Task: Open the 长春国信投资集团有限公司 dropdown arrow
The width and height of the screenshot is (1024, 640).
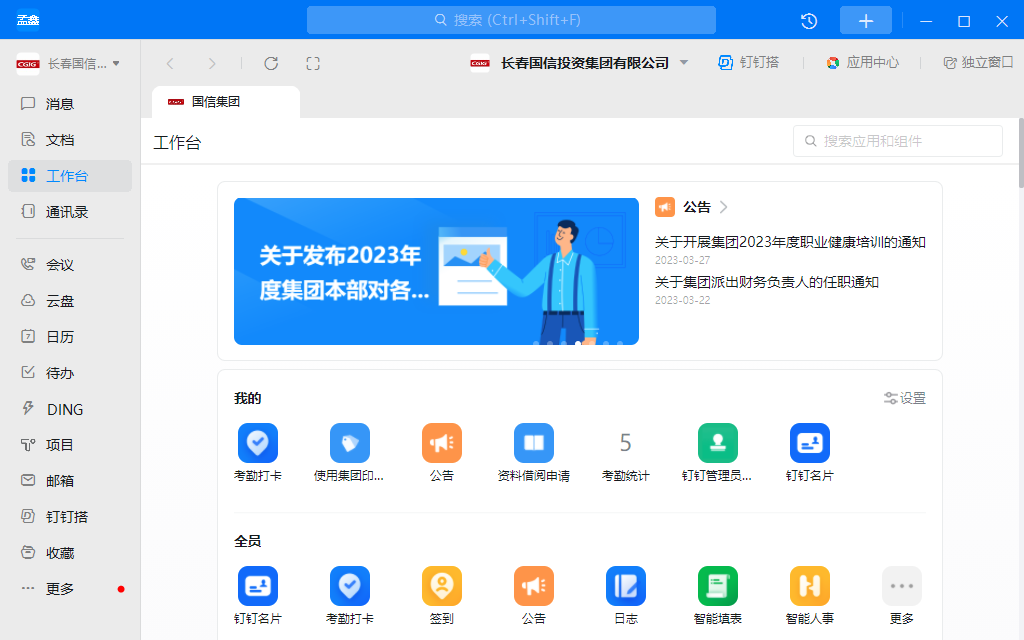Action: point(684,63)
